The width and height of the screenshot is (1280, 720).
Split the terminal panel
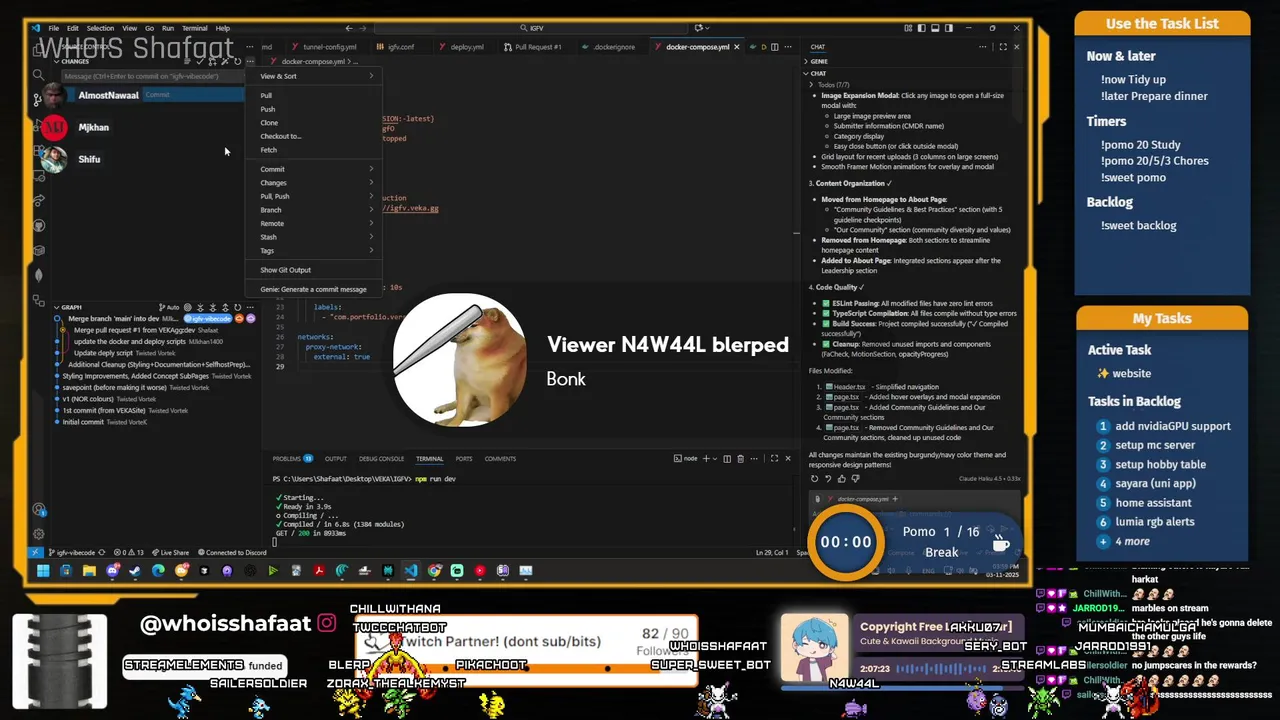pos(727,458)
